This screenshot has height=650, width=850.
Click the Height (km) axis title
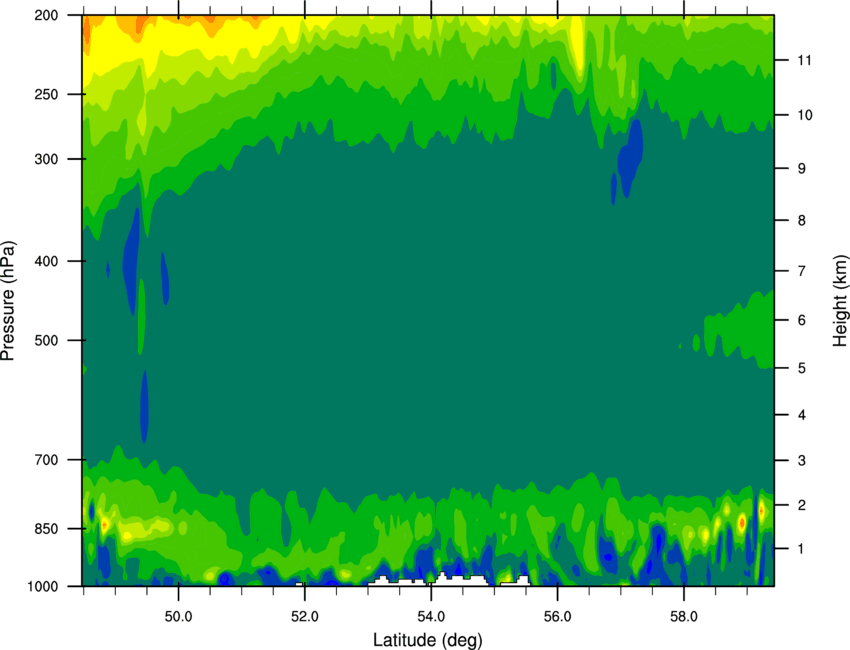840,301
